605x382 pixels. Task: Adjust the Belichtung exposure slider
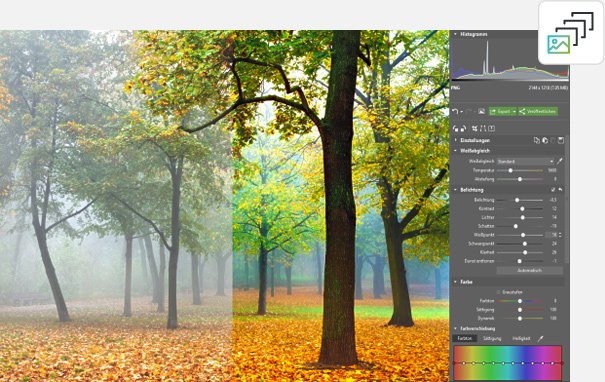517,200
